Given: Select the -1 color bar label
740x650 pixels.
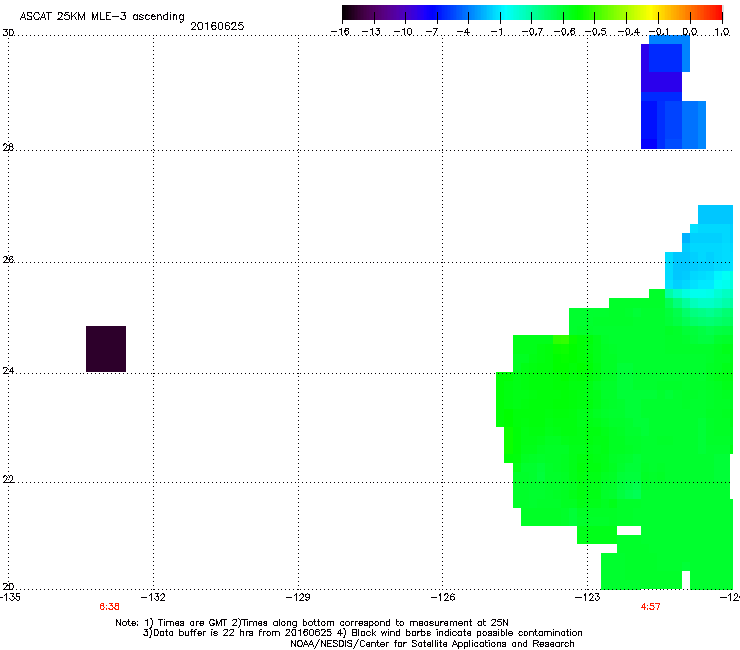Looking at the screenshot, I should click(496, 32).
